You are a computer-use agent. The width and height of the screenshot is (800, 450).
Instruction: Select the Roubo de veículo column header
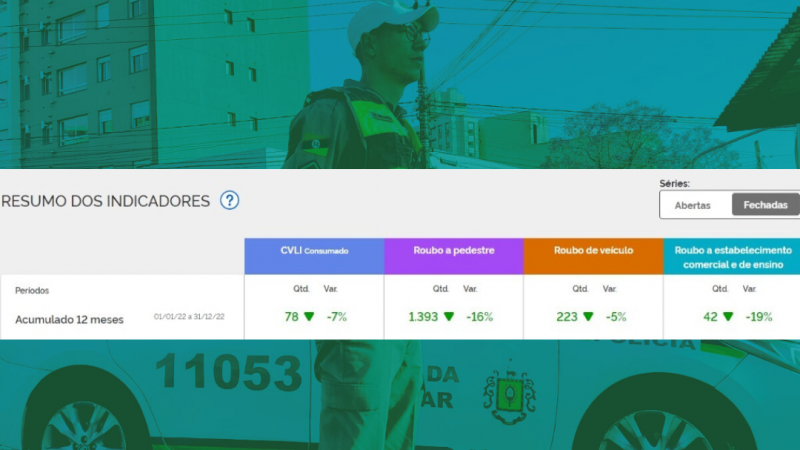coord(593,256)
